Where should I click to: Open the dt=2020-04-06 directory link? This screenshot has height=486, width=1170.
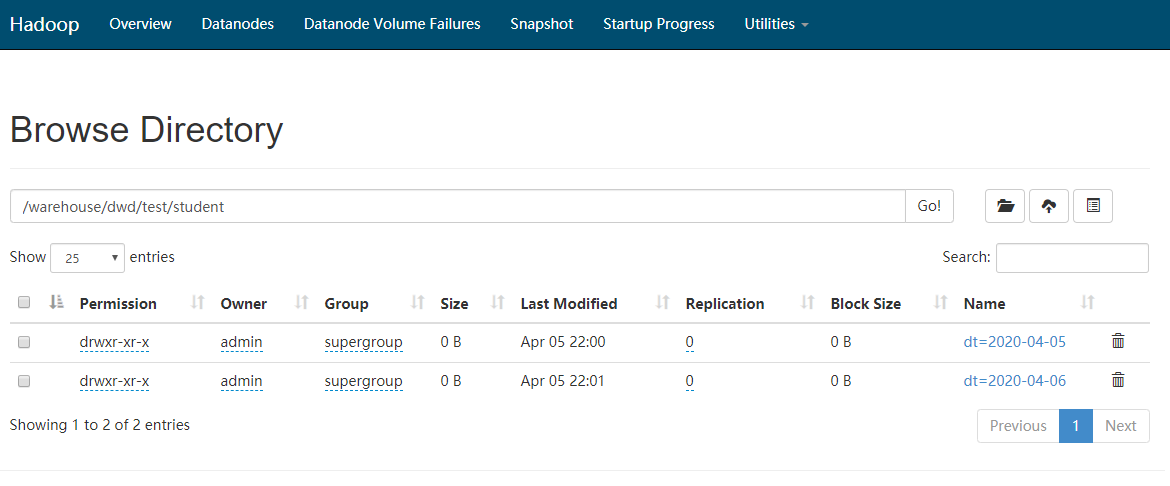[x=1014, y=381]
